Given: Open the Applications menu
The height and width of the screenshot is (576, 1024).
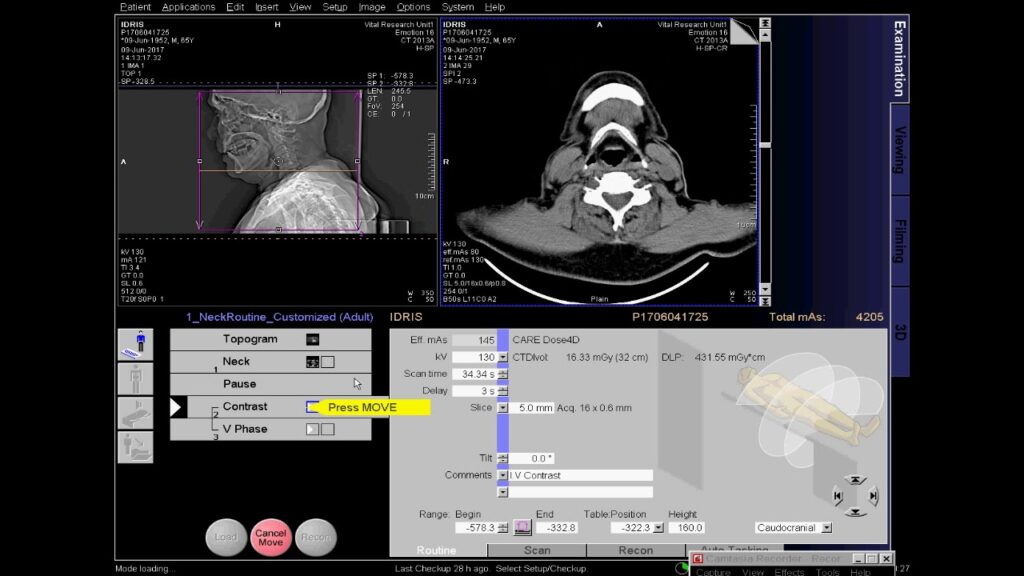Looking at the screenshot, I should pos(188,7).
